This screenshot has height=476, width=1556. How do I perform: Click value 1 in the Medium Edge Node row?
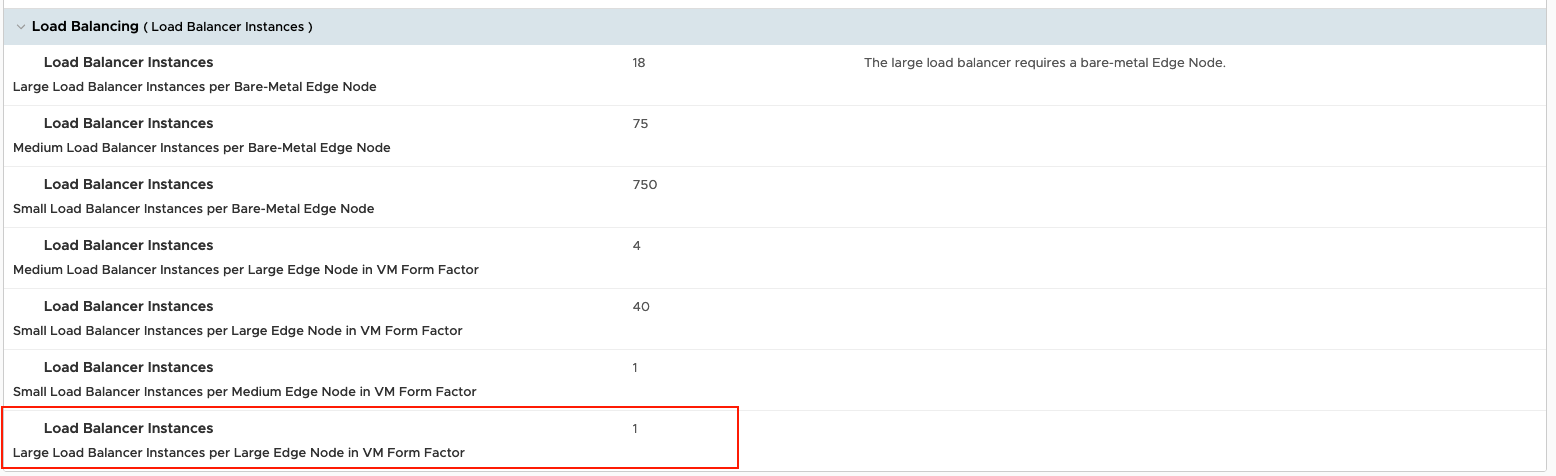635,368
